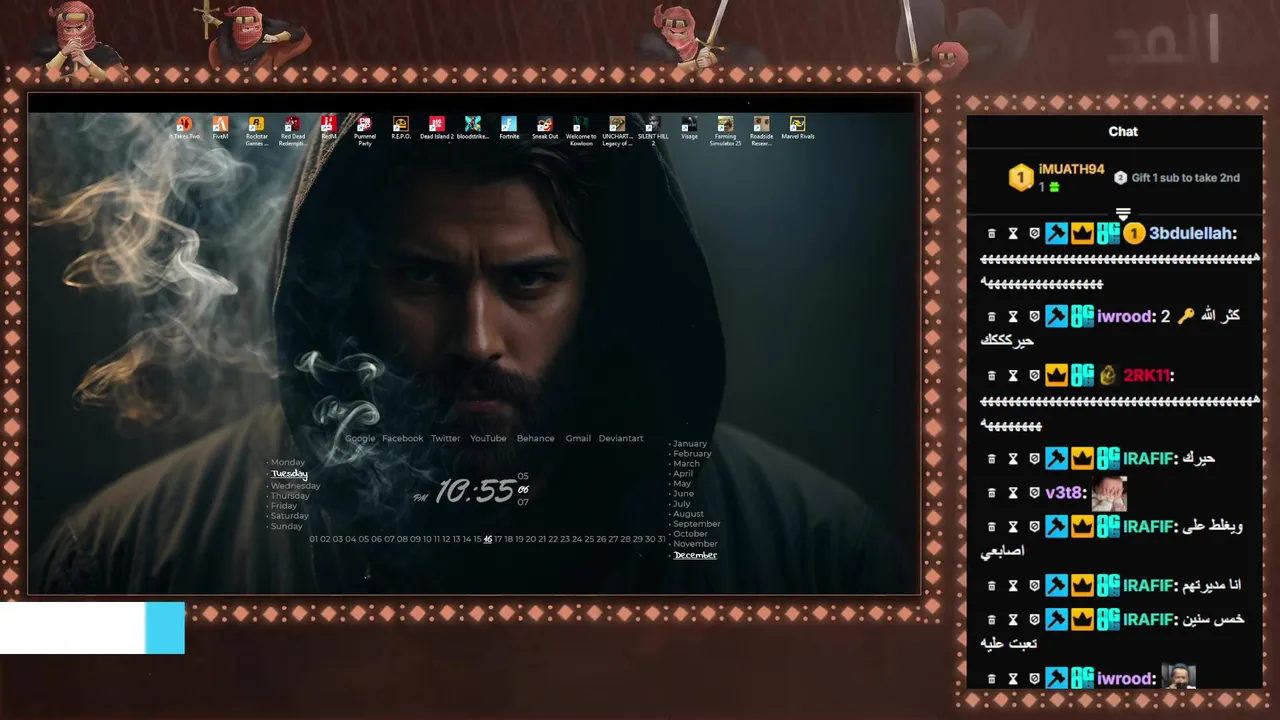Select the Farming Simulator 25 icon

coord(725,131)
